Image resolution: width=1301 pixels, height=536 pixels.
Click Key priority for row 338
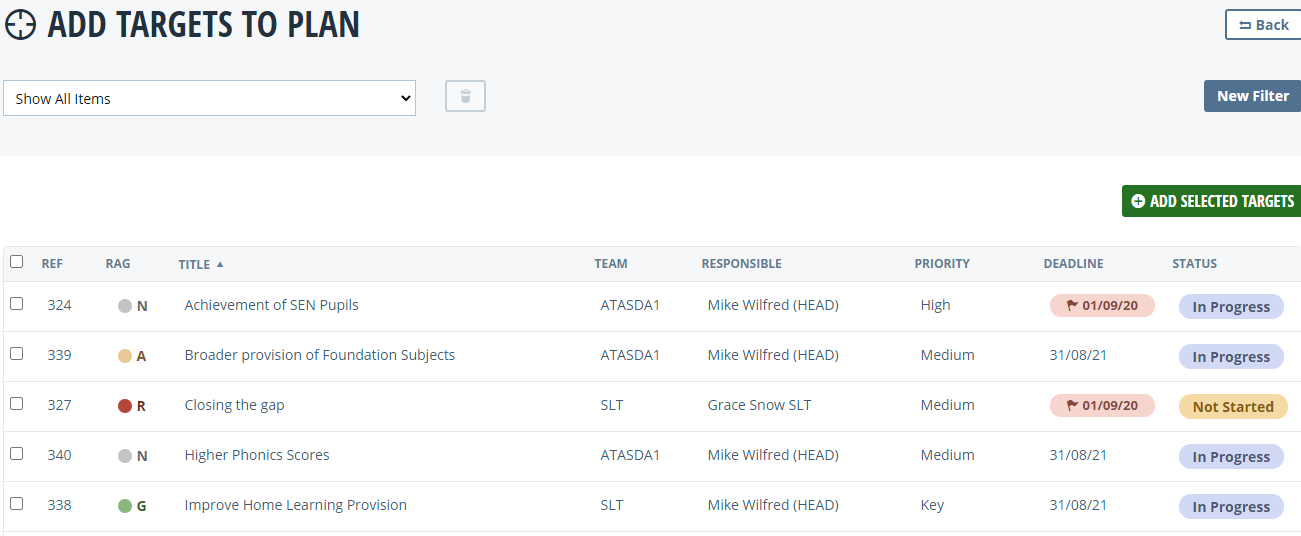point(932,505)
